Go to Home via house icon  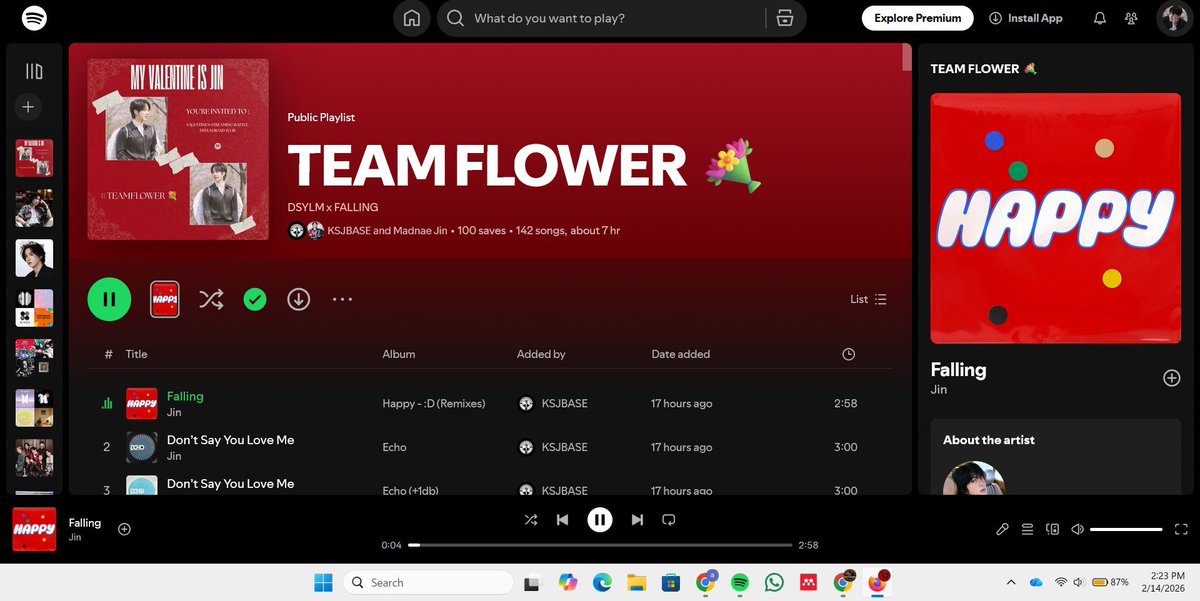[411, 18]
